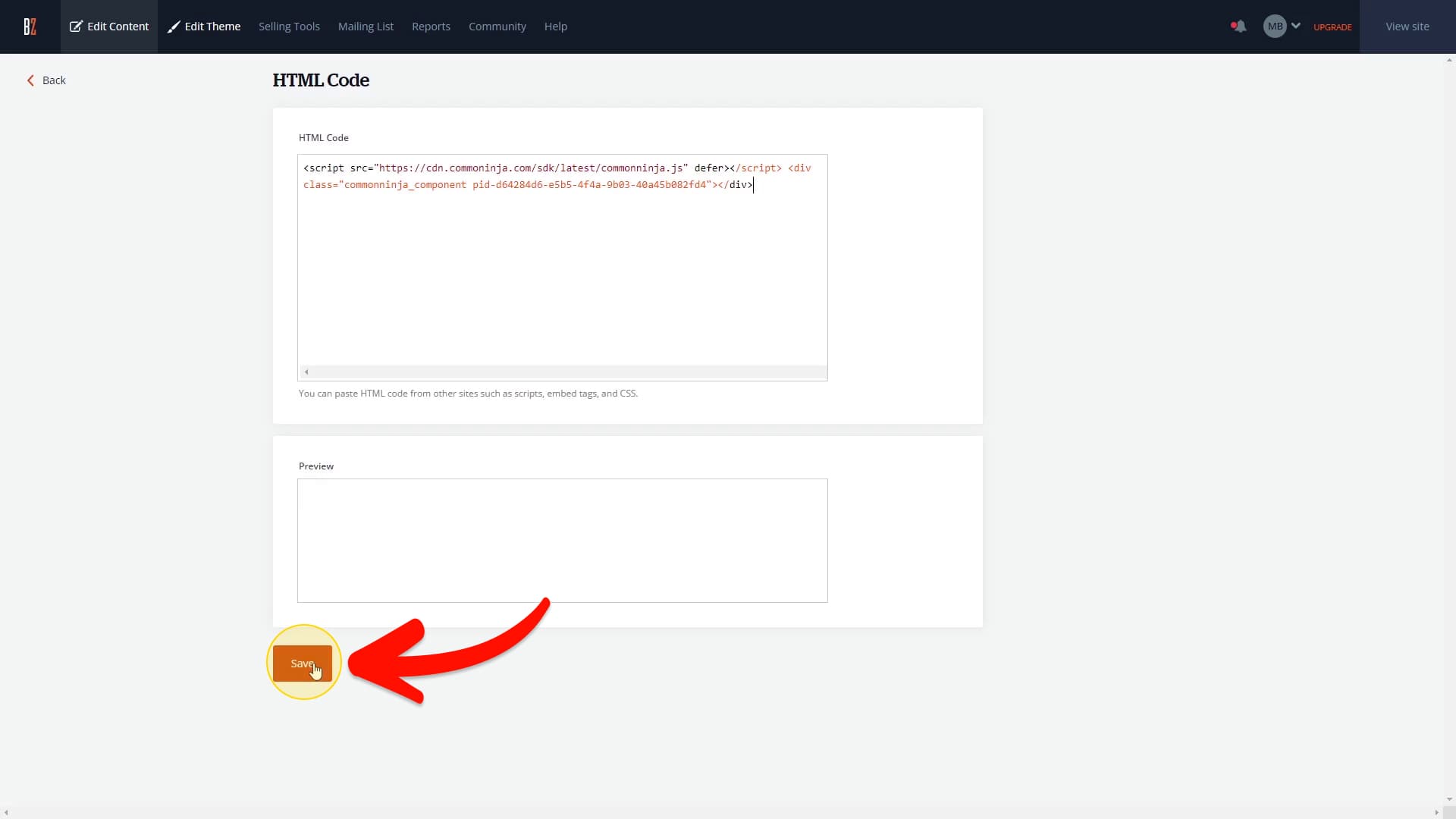Click the Save button
Screen dimensions: 1456x819
[303, 664]
